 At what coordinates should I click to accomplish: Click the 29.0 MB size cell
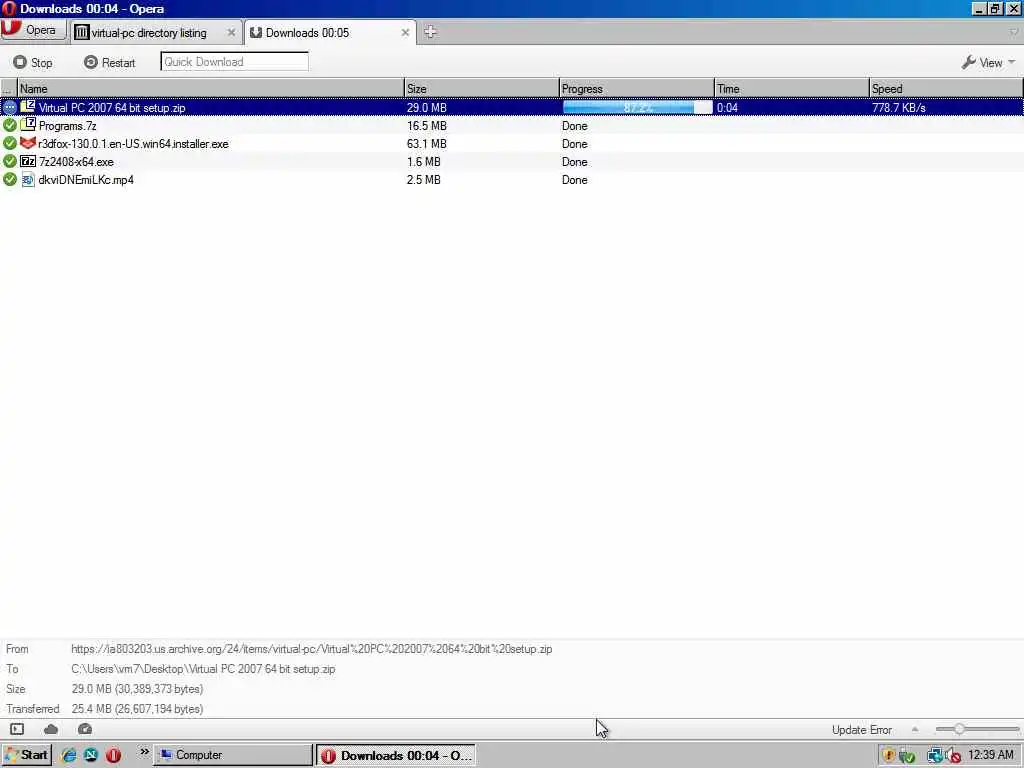[x=426, y=108]
